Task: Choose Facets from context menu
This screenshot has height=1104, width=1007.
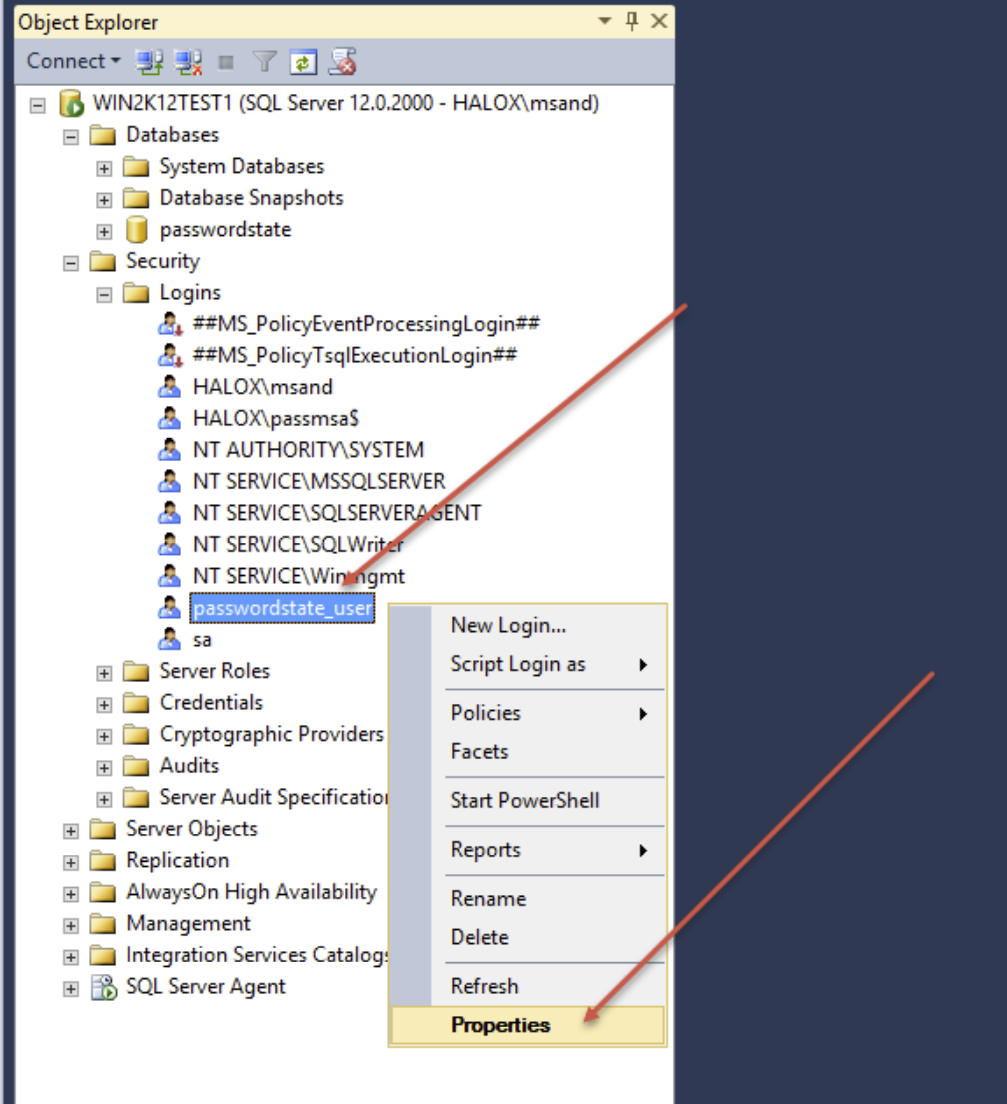Action: 528,751
